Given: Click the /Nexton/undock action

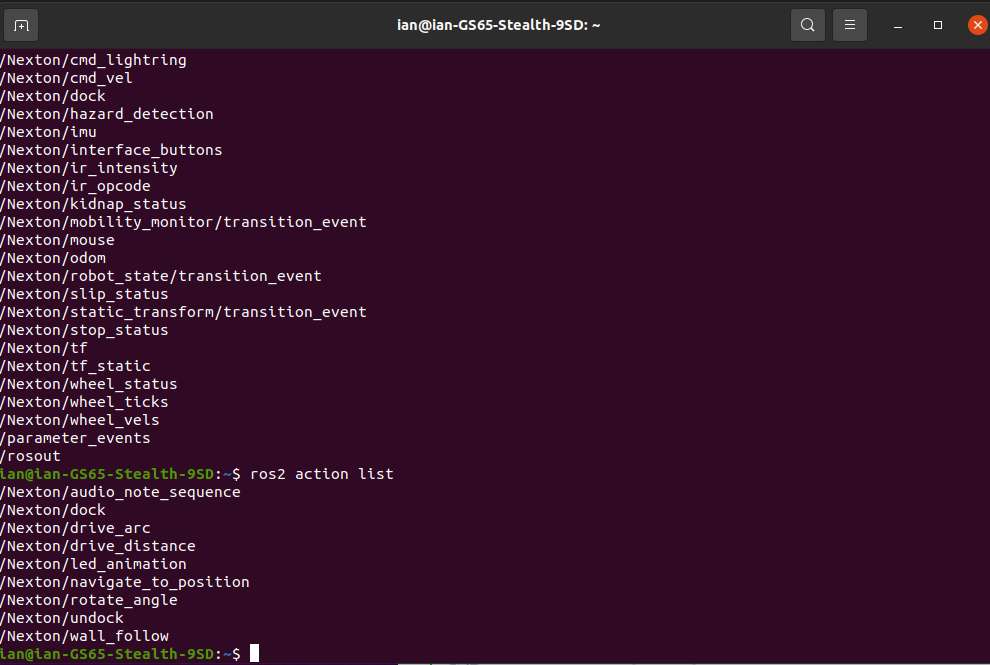Looking at the screenshot, I should pos(62,618).
